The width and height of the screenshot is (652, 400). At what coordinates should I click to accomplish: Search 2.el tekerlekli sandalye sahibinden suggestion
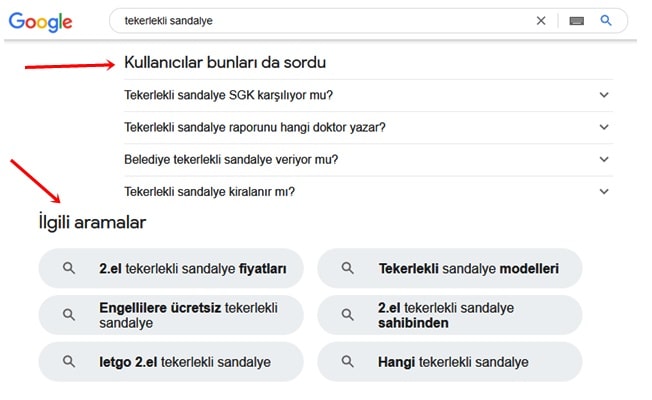pos(449,315)
